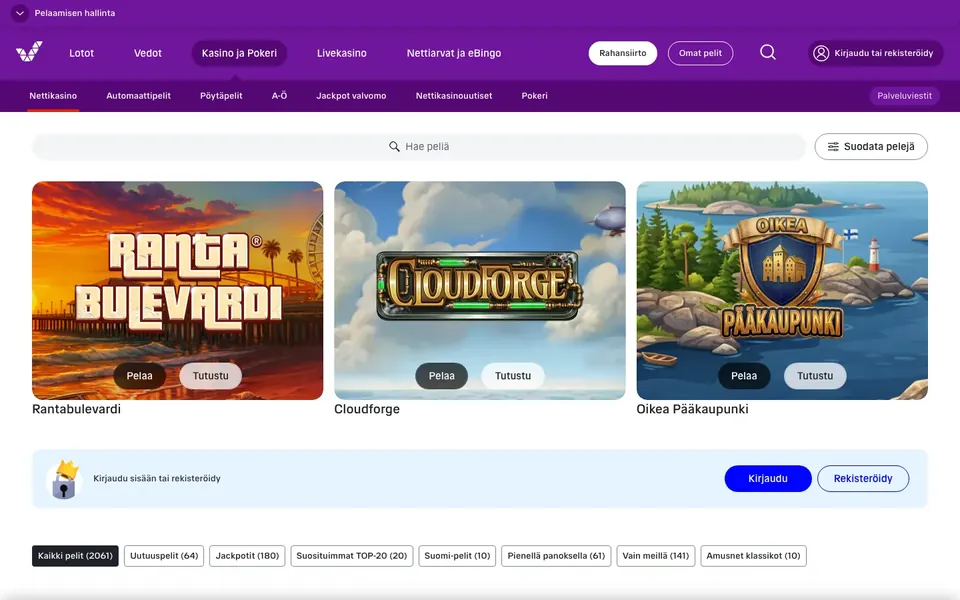Open Nettiarvat ja eBingo menu

[x=454, y=53]
